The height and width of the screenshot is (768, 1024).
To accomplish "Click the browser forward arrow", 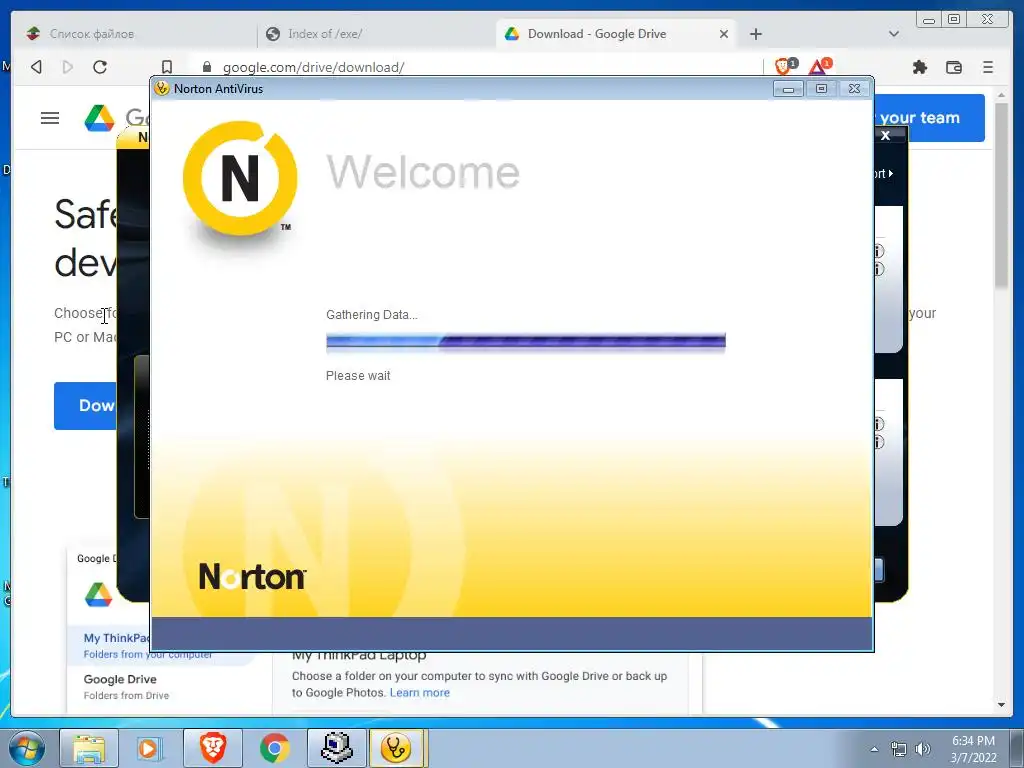I will click(67, 67).
